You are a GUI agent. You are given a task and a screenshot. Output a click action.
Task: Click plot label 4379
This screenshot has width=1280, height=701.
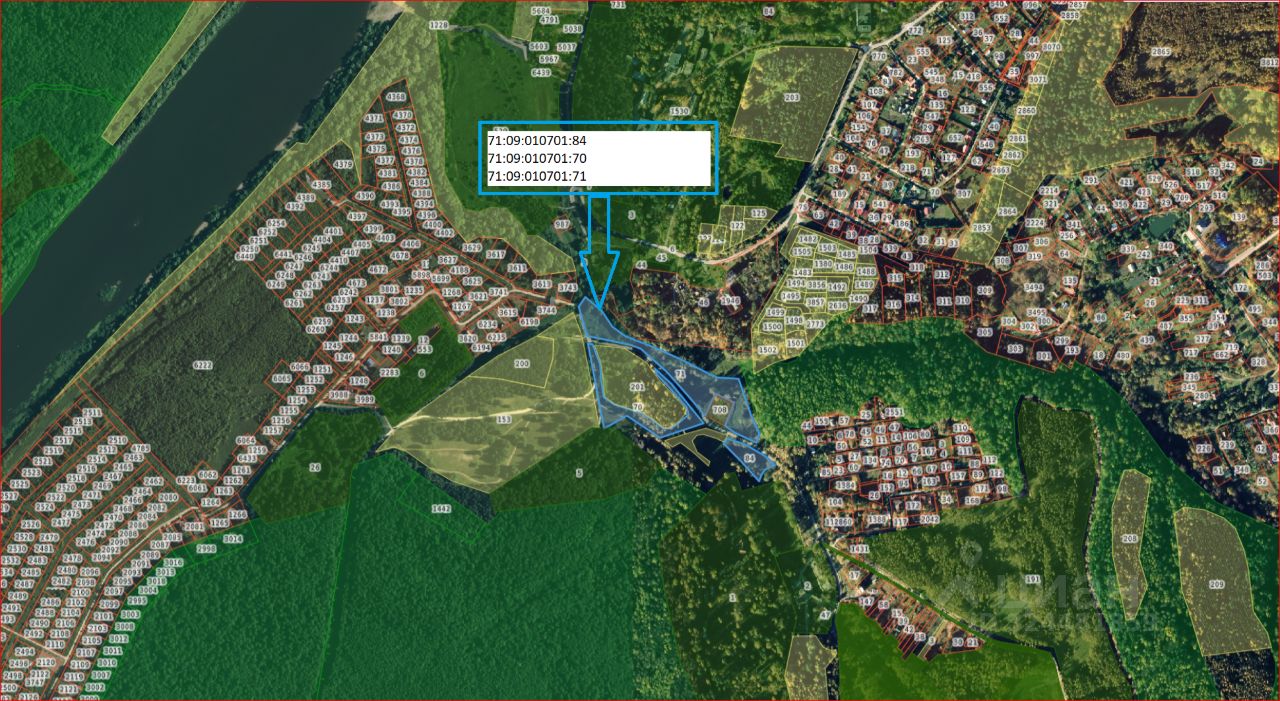pyautogui.click(x=343, y=165)
